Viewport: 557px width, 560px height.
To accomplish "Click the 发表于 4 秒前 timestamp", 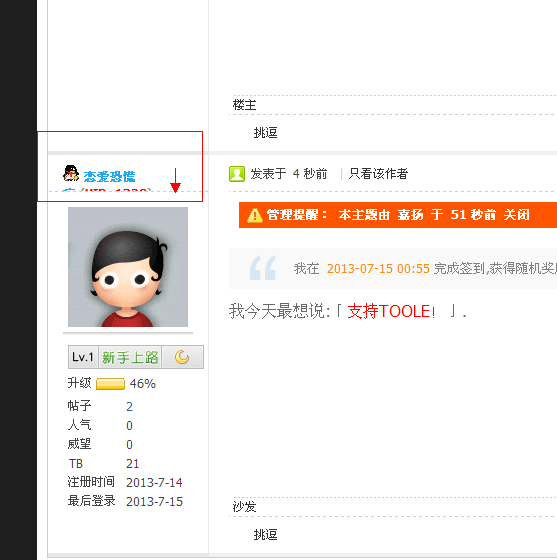I will [x=288, y=174].
